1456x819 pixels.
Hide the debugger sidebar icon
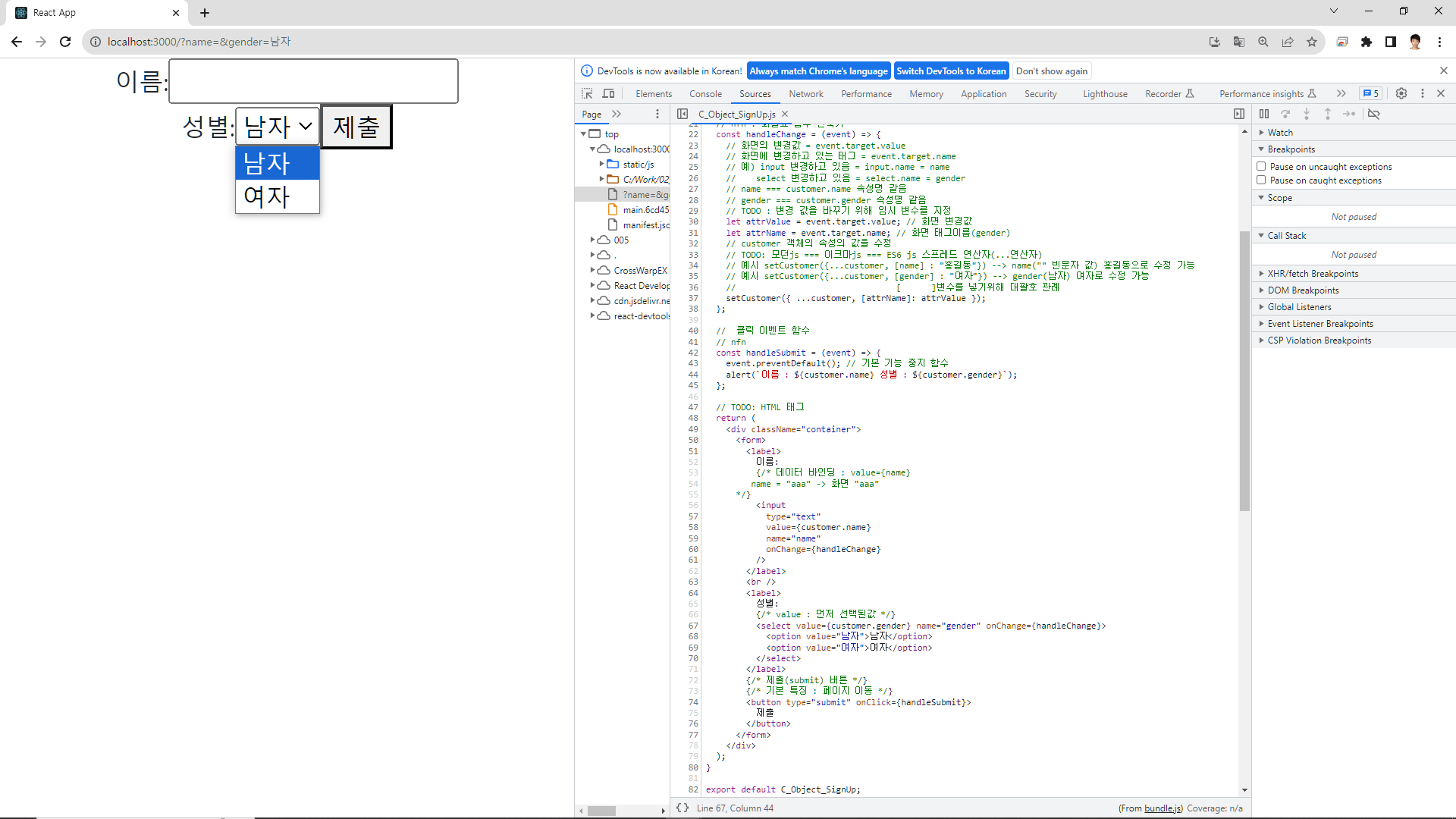click(x=1239, y=114)
